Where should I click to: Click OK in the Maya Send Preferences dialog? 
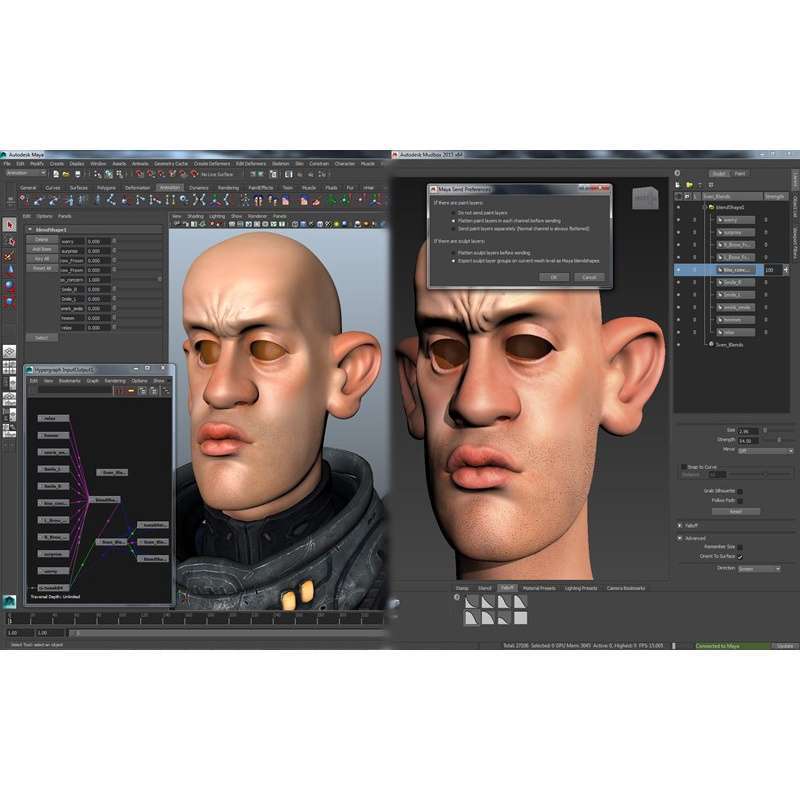(x=554, y=276)
